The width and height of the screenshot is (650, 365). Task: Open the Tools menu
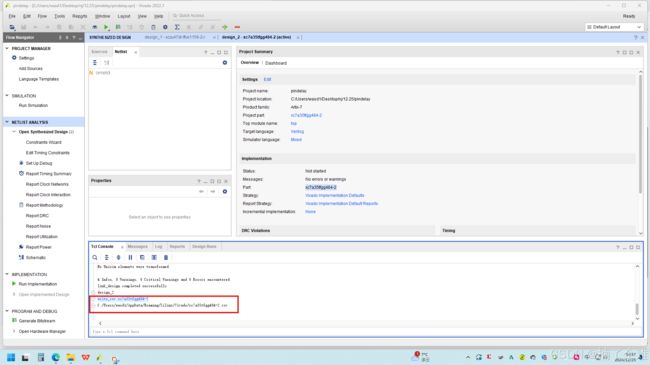point(60,16)
